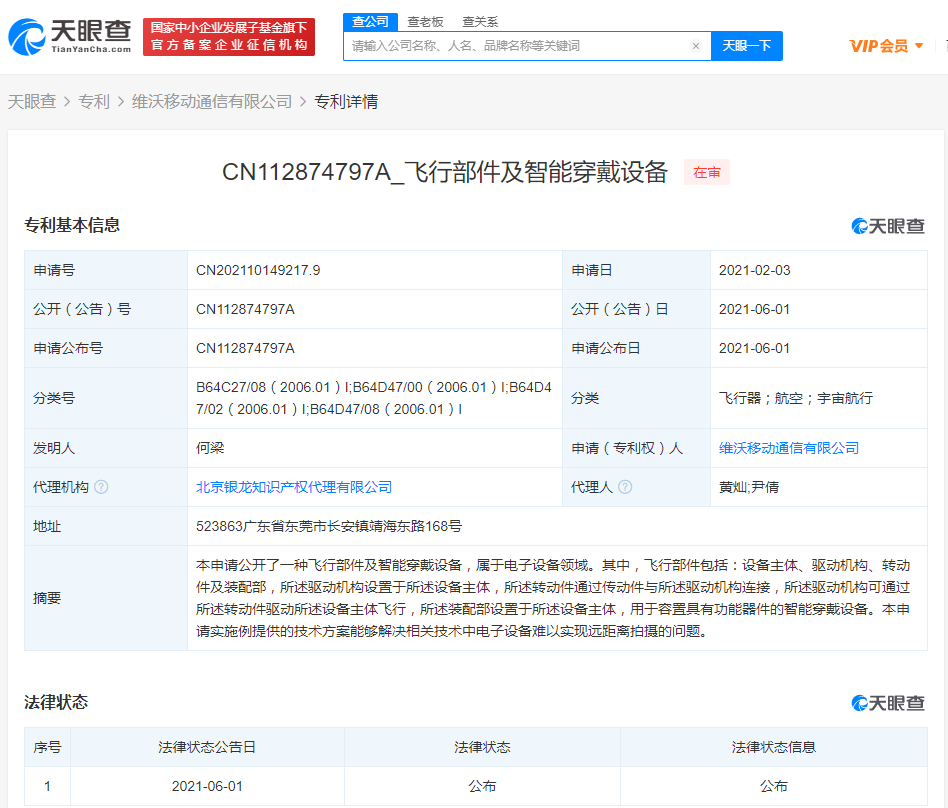Select application date 2021-02-03
The image size is (948, 808).
click(755, 270)
